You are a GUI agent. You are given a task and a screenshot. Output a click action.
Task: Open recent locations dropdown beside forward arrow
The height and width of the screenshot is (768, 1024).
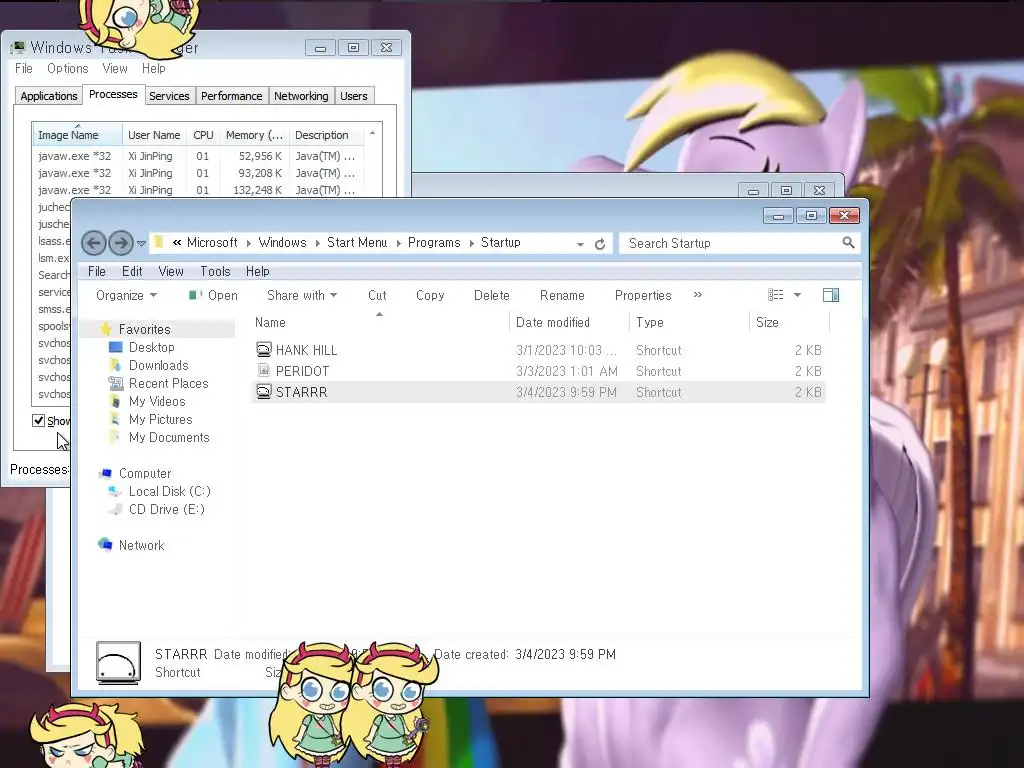point(141,244)
